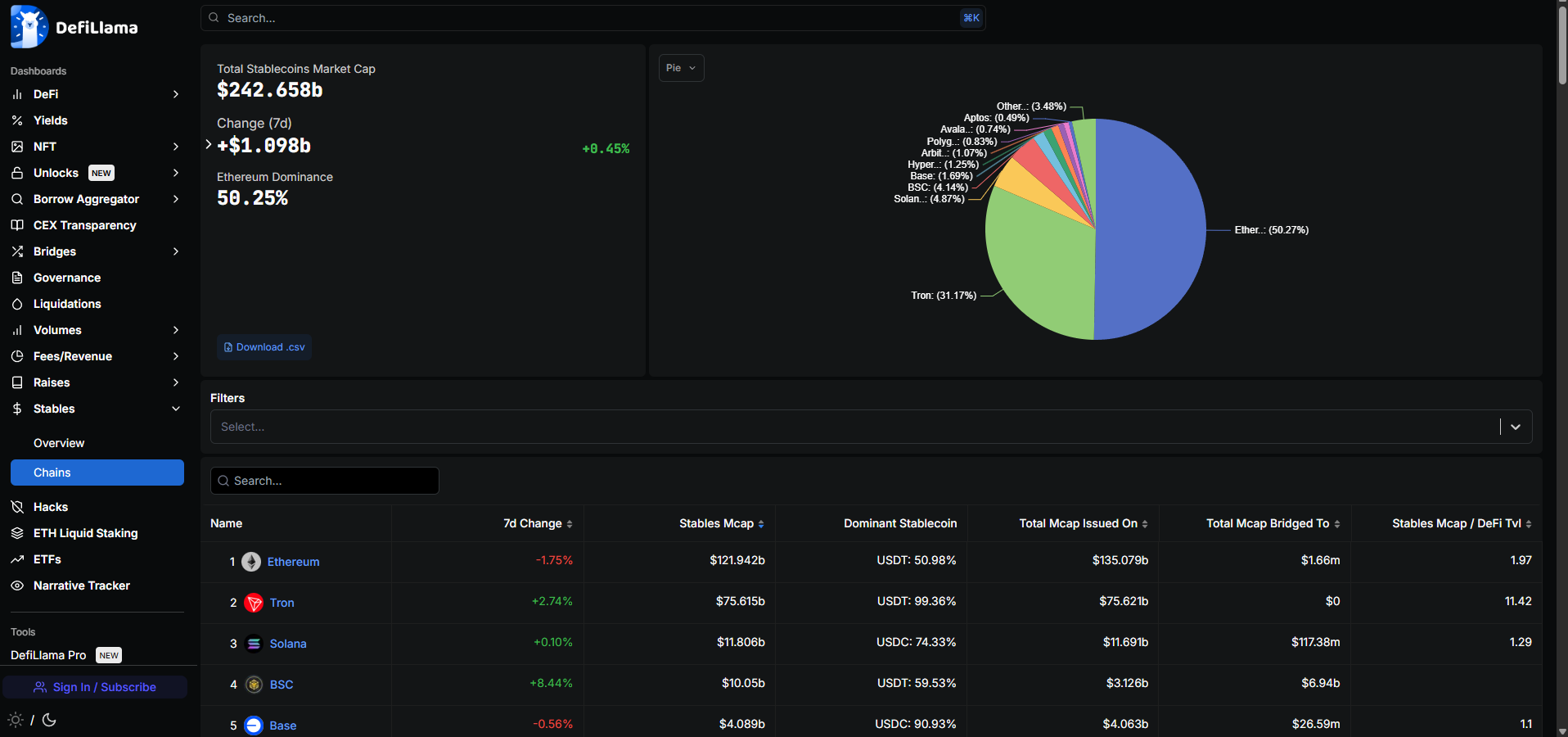Switch to dark theme moon icon
The image size is (1568, 737).
[x=49, y=720]
